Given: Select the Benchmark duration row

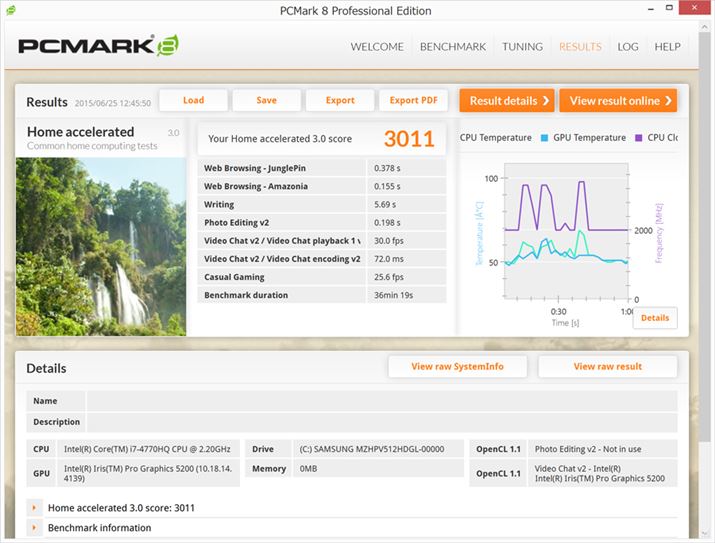Looking at the screenshot, I should 322,295.
